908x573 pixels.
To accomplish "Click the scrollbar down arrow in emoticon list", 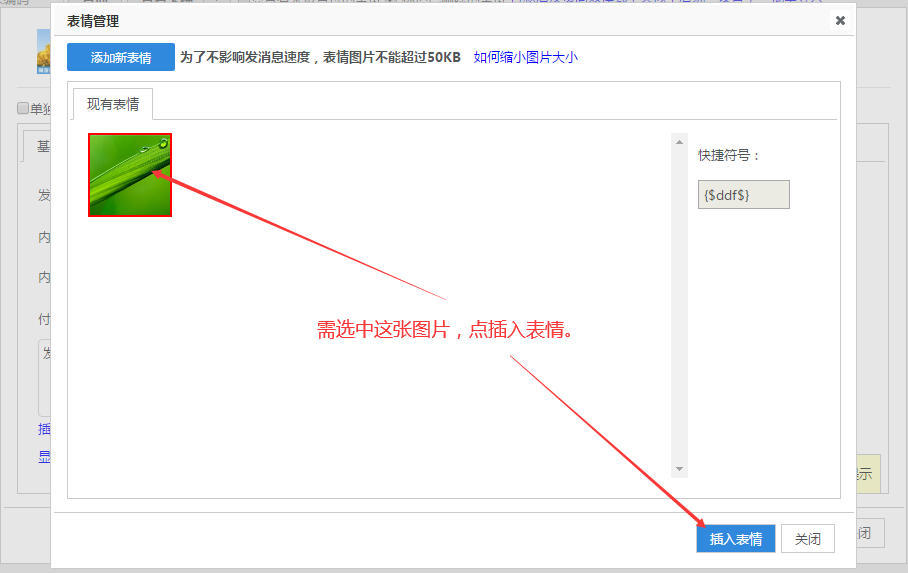I will pos(680,468).
